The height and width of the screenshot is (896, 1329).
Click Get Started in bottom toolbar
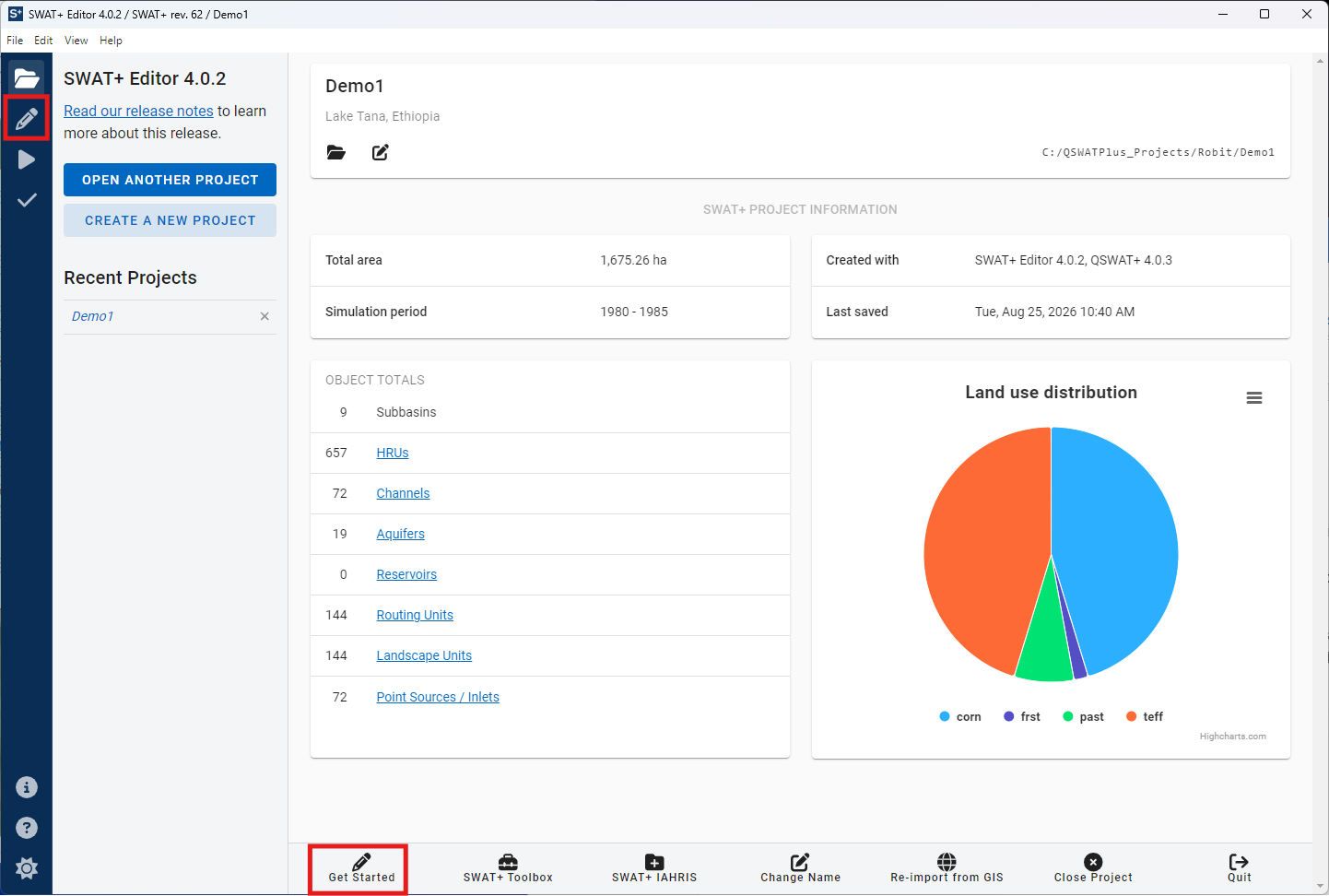pyautogui.click(x=361, y=868)
